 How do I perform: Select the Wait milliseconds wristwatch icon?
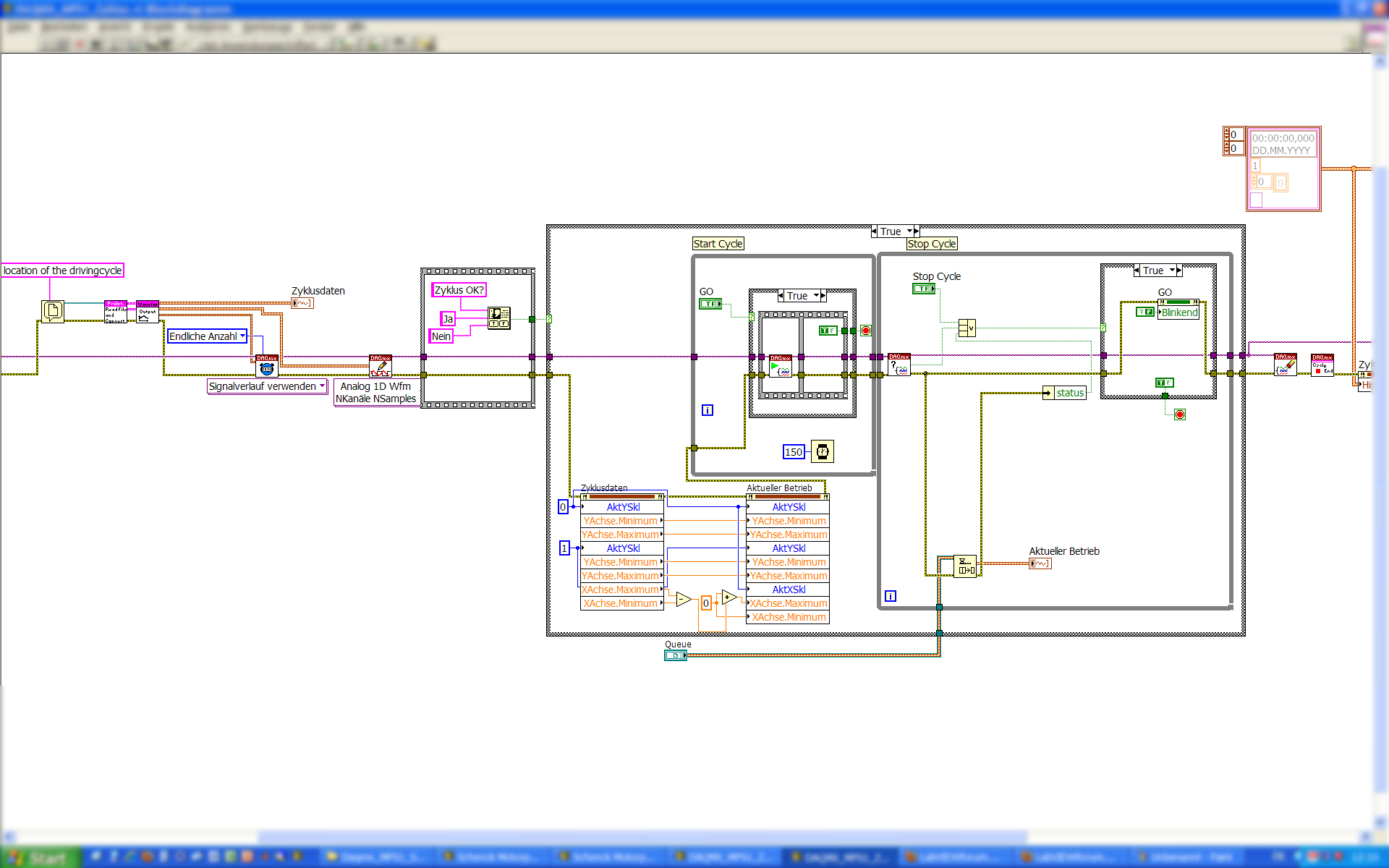click(x=823, y=452)
